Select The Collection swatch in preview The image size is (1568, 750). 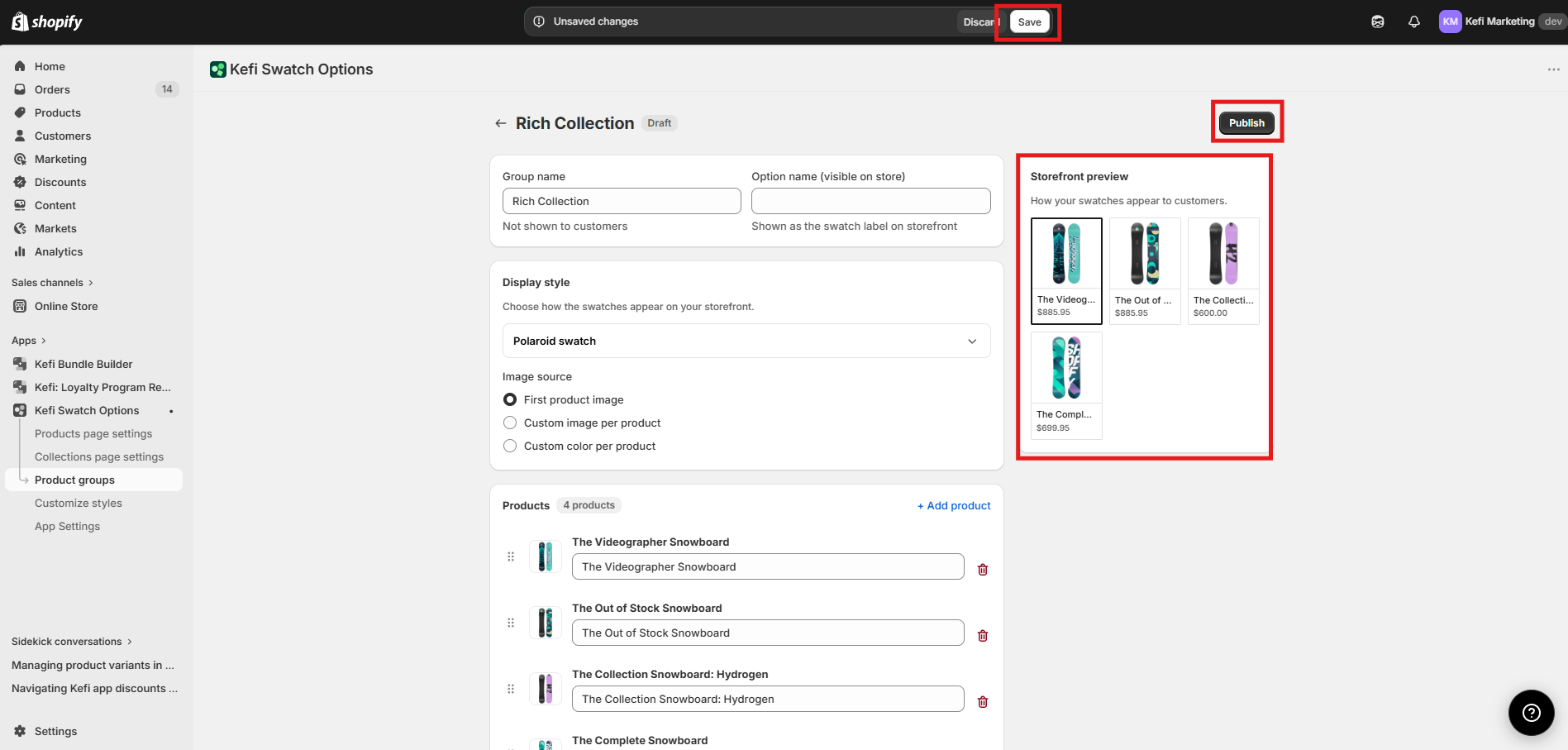pos(1223,271)
